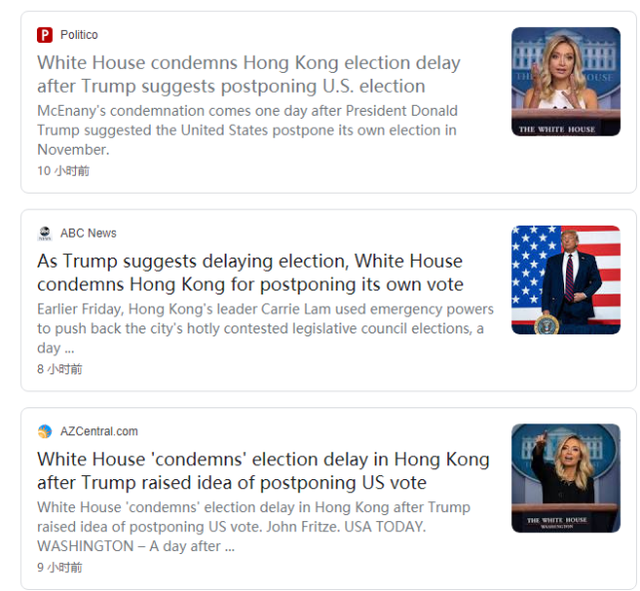Open headline 'White House condemns Hong Kong election delay'
The width and height of the screenshot is (640, 591).
tap(249, 74)
